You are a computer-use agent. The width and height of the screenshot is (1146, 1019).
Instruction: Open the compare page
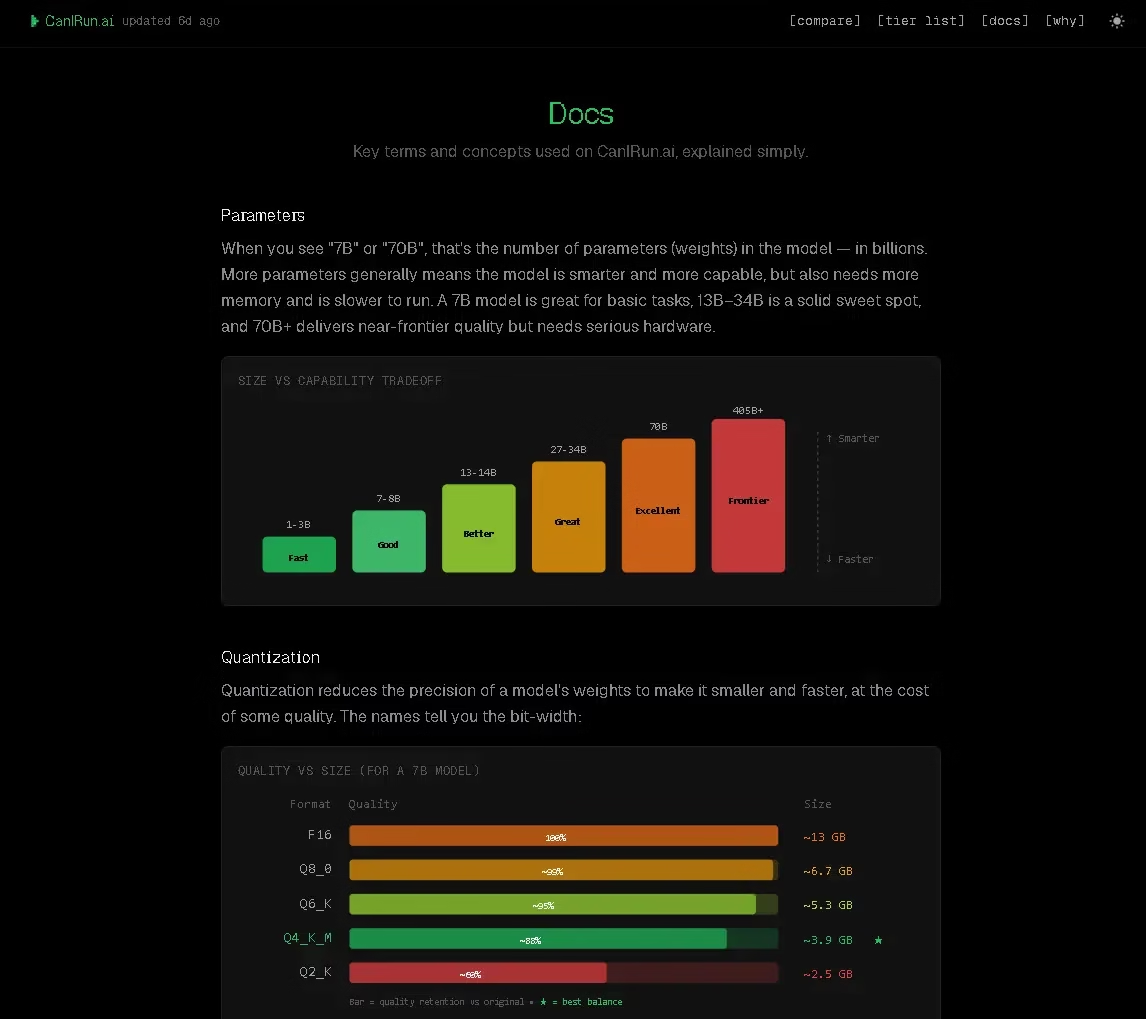[824, 21]
